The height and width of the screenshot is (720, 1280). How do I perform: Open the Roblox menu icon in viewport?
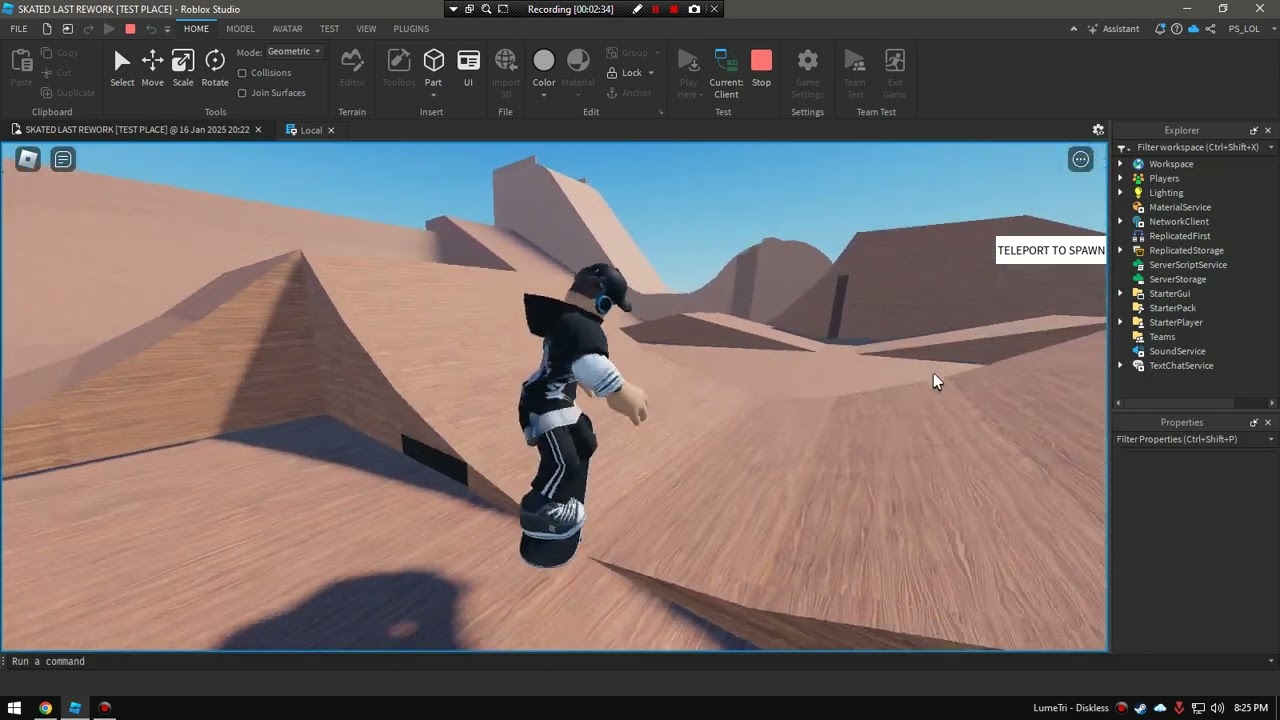coord(28,159)
